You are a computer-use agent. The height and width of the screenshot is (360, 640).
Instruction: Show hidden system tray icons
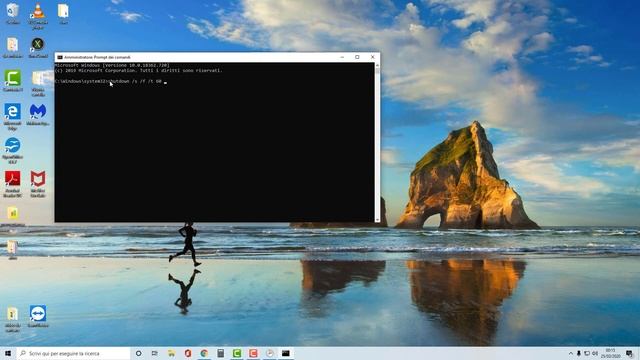pyautogui.click(x=570, y=353)
